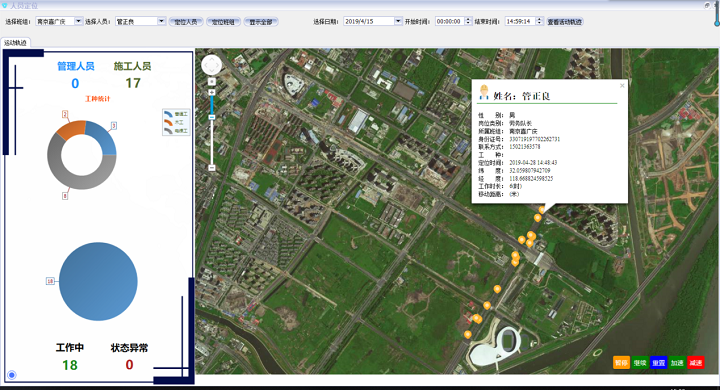Click the blue legend entry in the chart legend
Viewport: 720px width, 390px height.
[x=176, y=114]
